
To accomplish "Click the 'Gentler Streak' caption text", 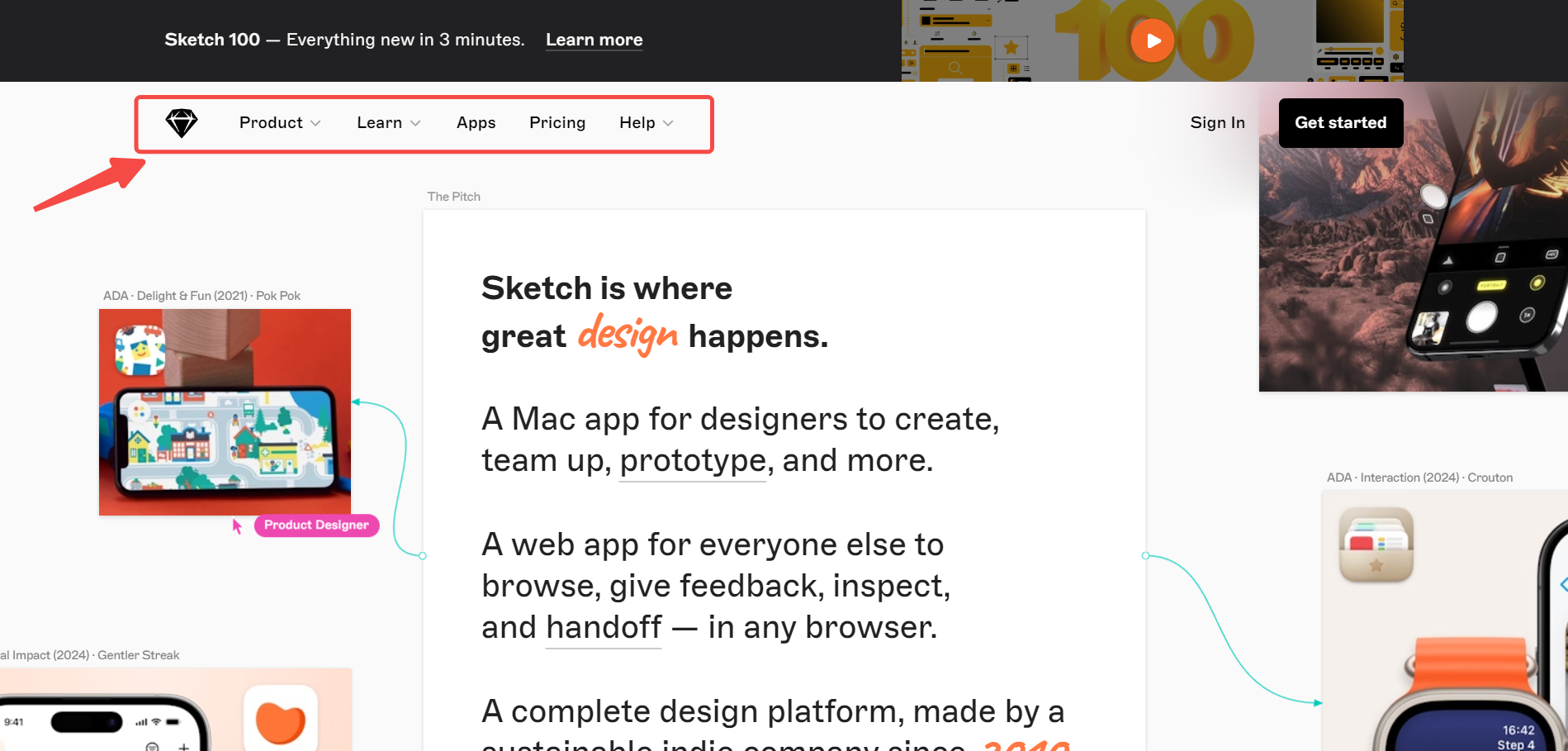I will [x=138, y=655].
